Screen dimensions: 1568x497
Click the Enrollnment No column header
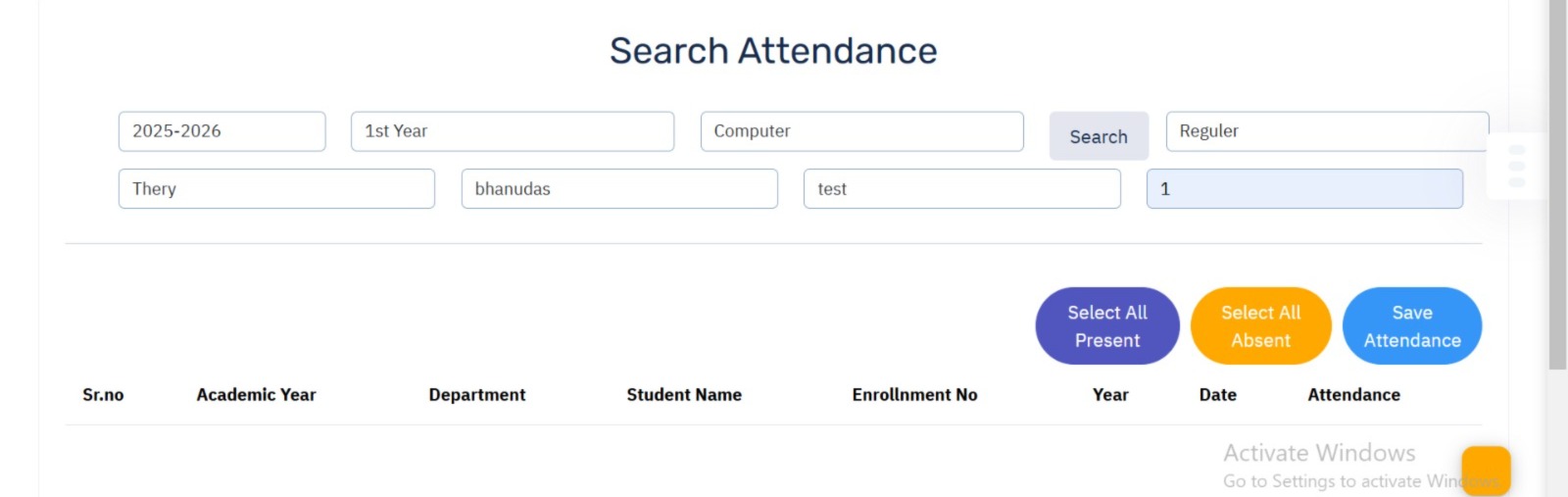[x=914, y=395]
